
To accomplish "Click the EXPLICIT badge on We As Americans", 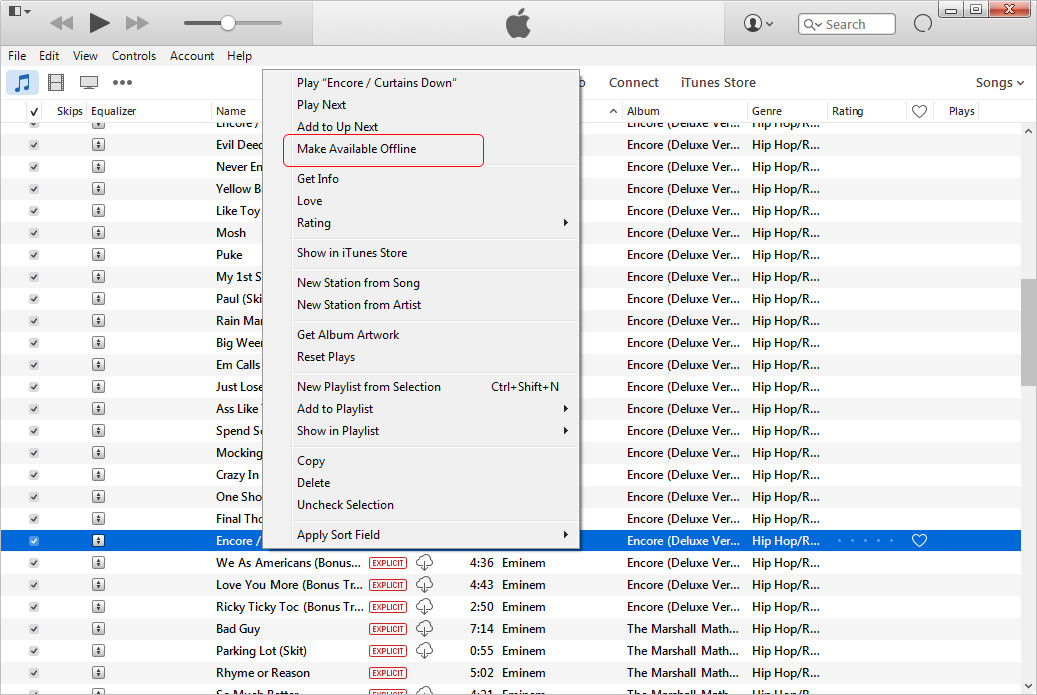I will 388,563.
